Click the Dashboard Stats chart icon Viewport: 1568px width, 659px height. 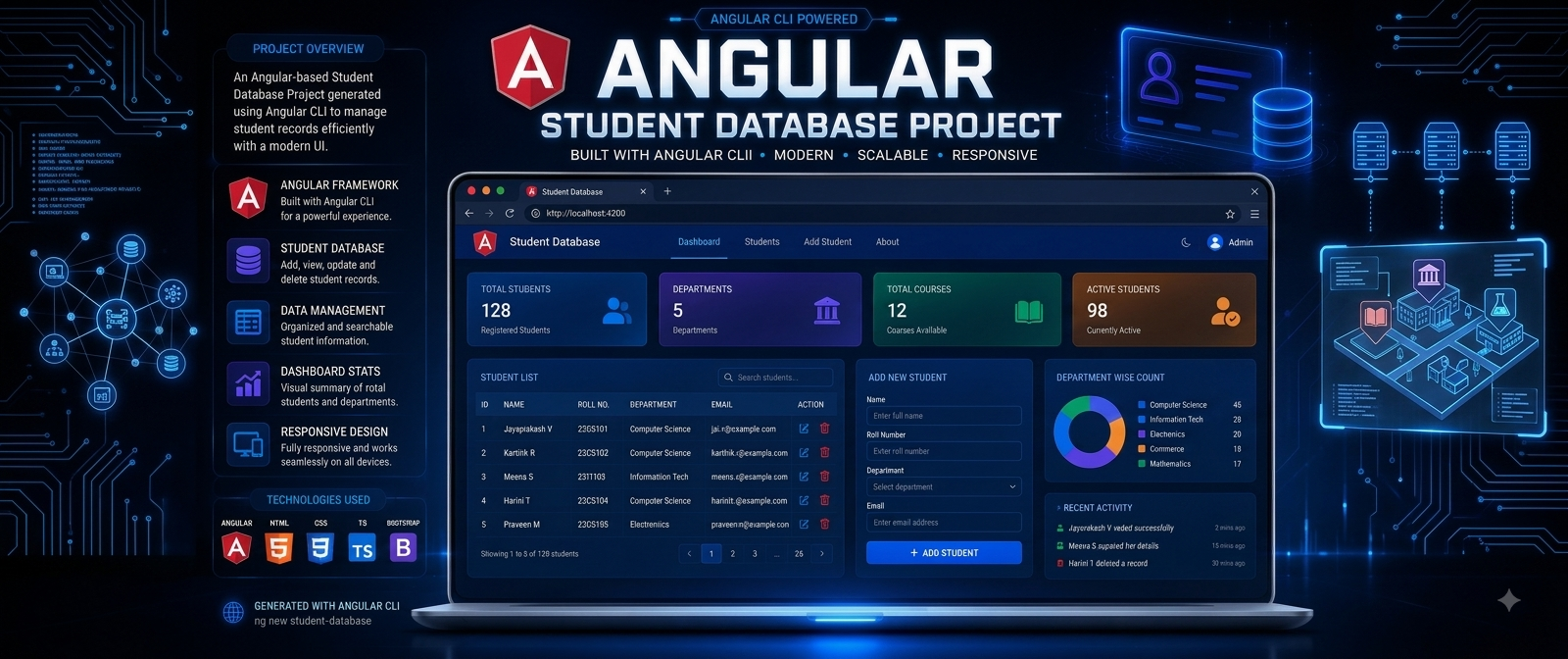249,383
